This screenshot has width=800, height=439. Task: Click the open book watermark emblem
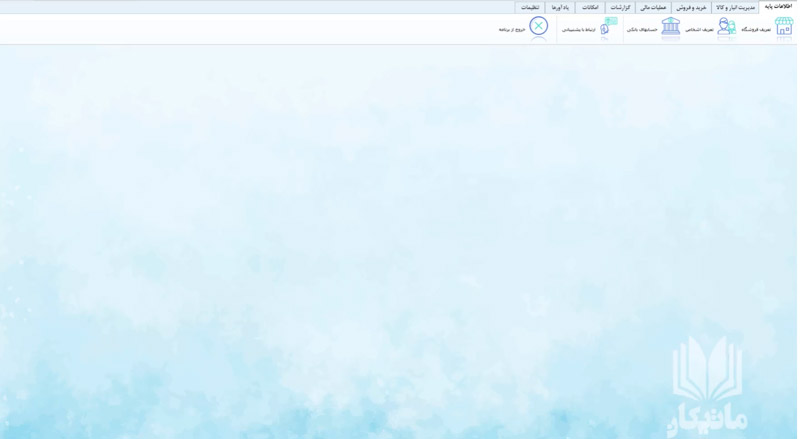(x=707, y=369)
